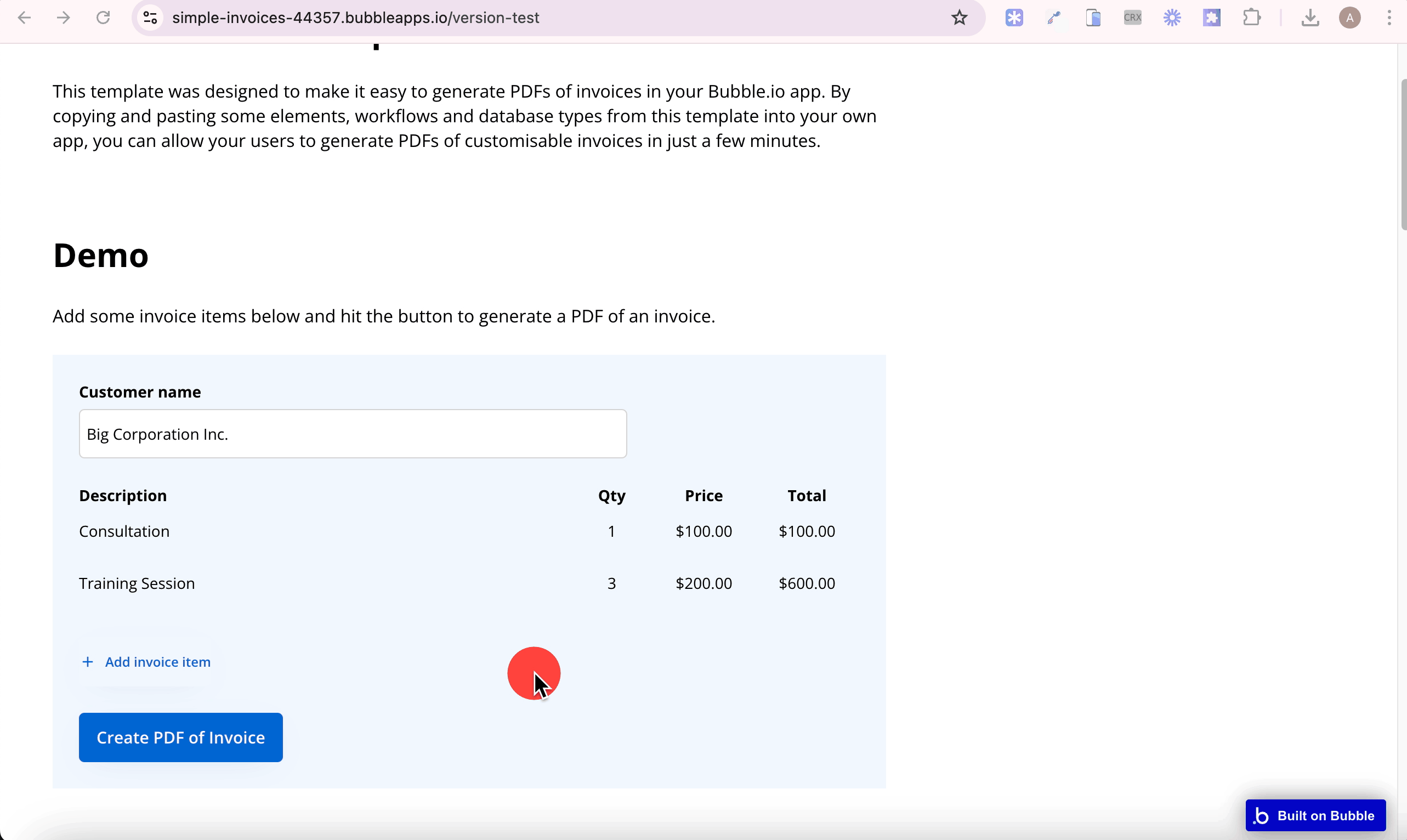Bookmark page with the star icon
Screen dimensions: 1407x840
pos(959,18)
